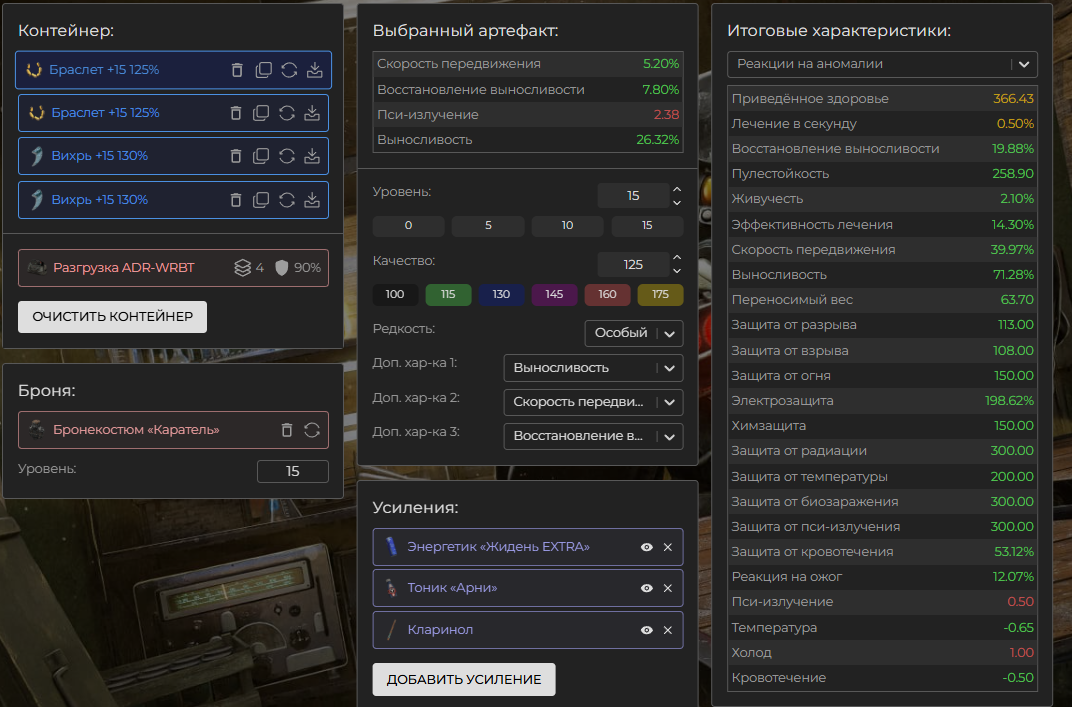Pick the purple 145 quality swatch
The height and width of the screenshot is (707, 1072).
554,295
